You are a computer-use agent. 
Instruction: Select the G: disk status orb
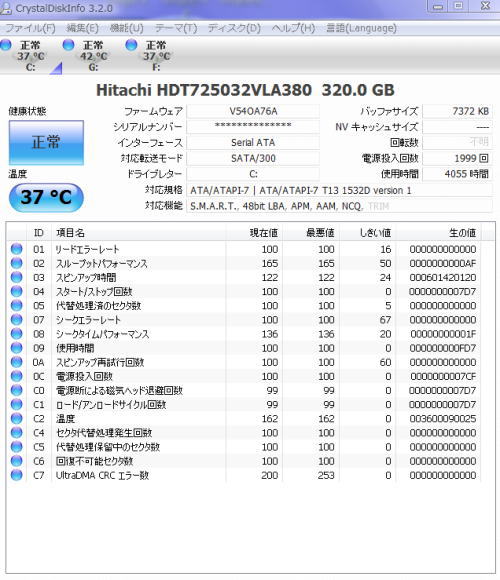pos(68,45)
